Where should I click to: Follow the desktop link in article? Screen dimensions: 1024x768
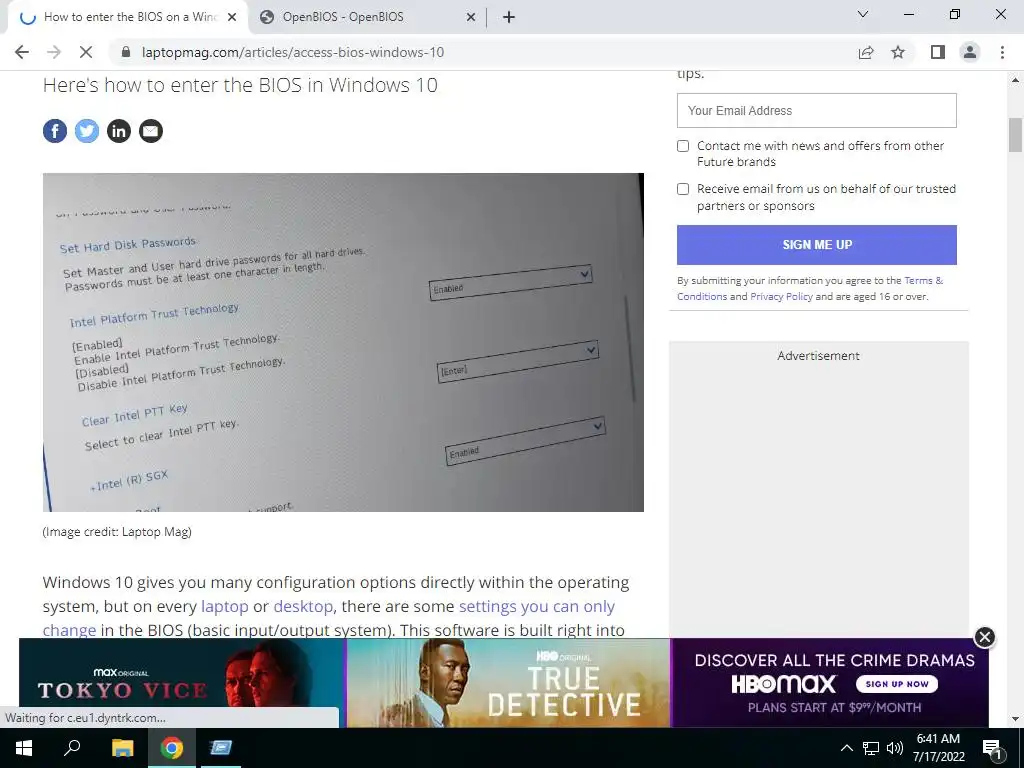click(x=303, y=606)
